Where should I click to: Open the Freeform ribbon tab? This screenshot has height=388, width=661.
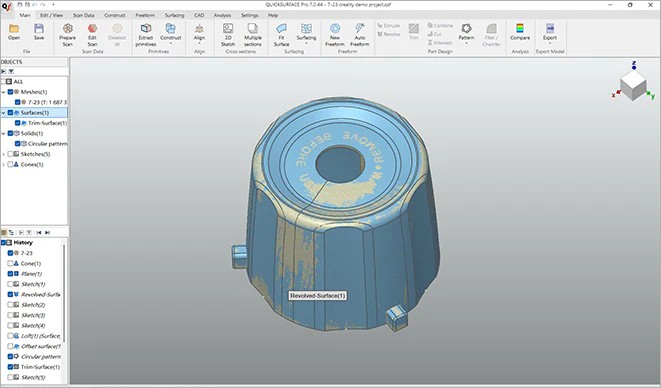coord(145,15)
